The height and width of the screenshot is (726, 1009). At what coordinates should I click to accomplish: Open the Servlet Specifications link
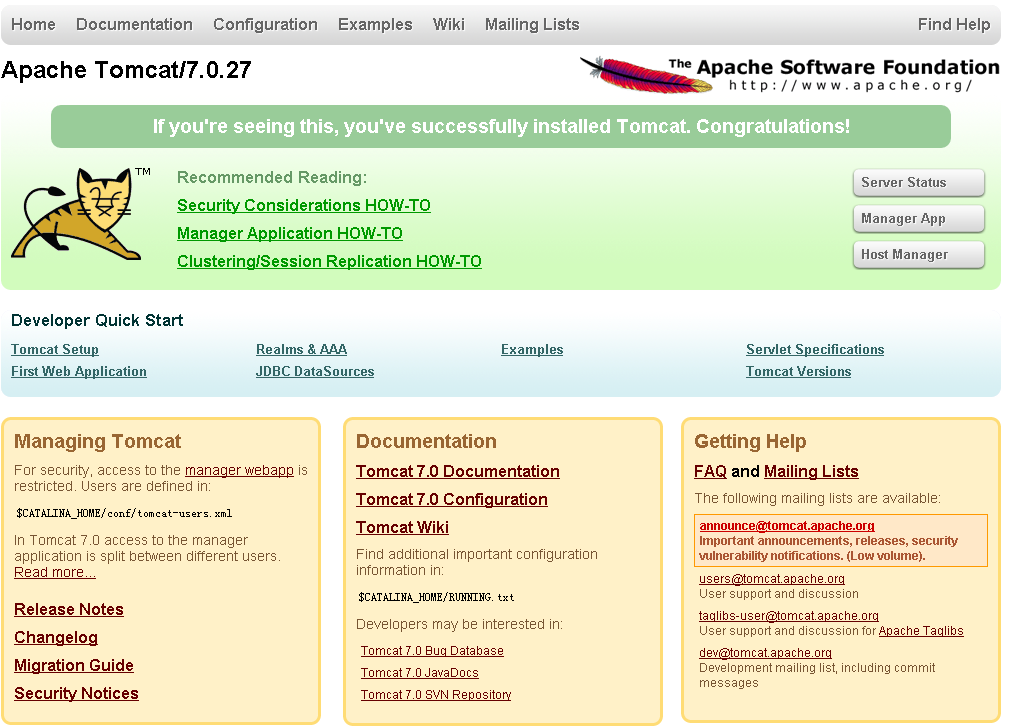point(815,349)
